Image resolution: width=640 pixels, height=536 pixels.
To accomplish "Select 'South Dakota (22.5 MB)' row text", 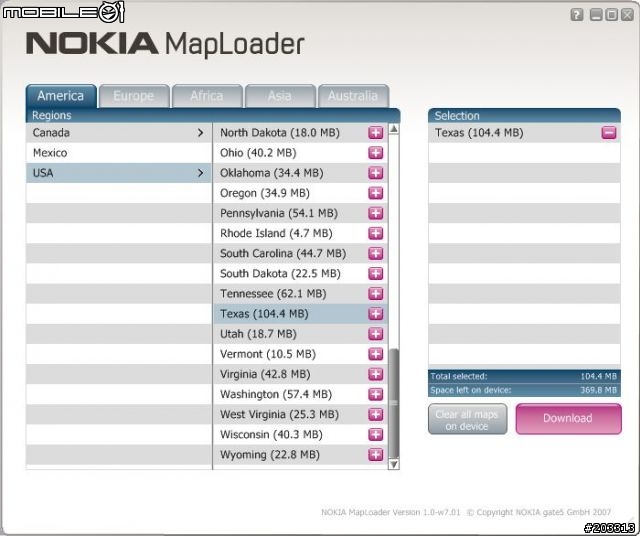I will [x=280, y=273].
